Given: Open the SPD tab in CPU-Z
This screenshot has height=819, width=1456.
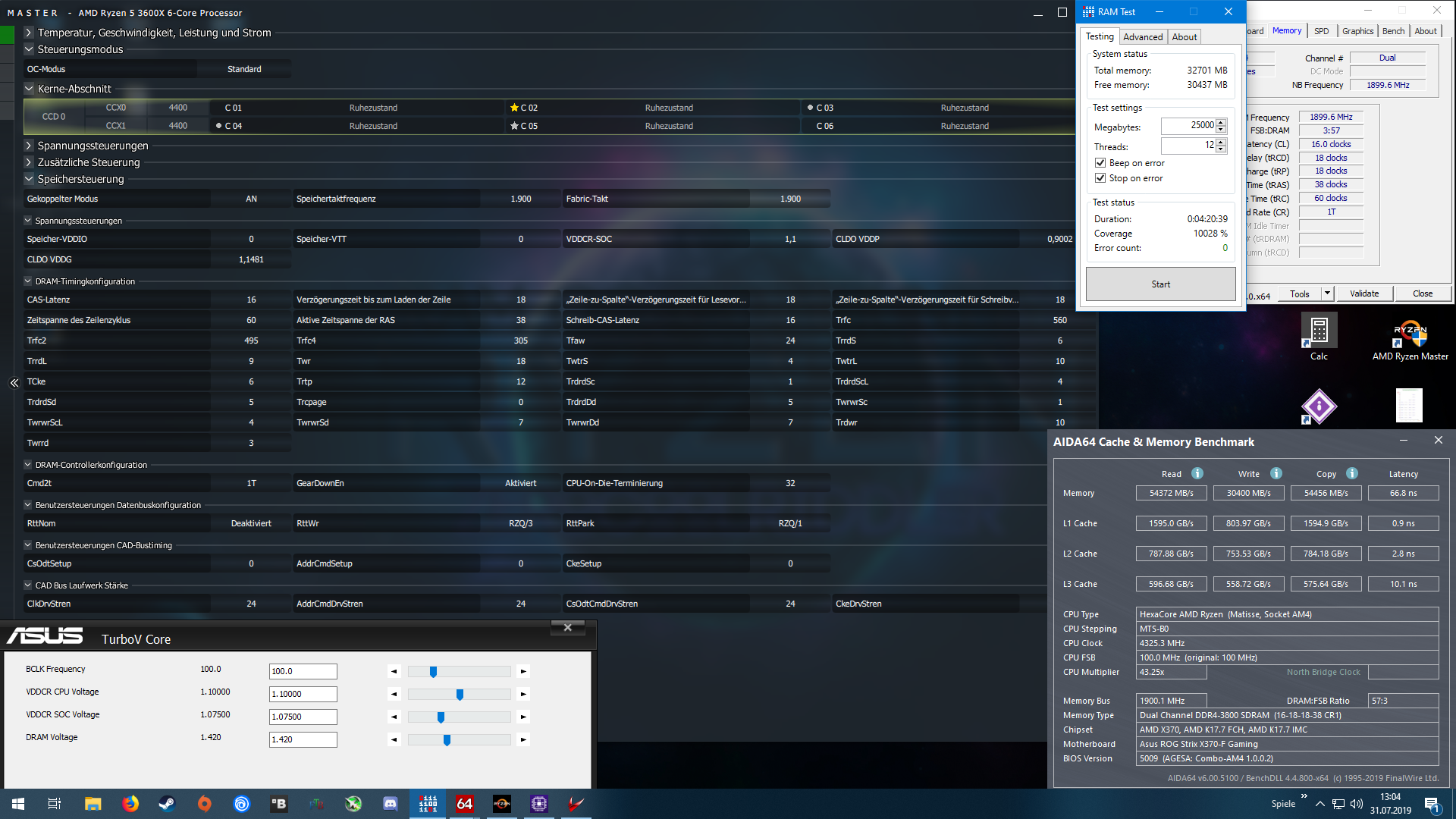Looking at the screenshot, I should point(1322,31).
